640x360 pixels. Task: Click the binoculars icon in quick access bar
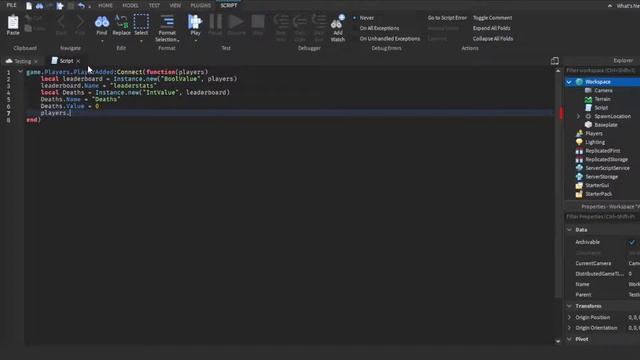pos(40,6)
